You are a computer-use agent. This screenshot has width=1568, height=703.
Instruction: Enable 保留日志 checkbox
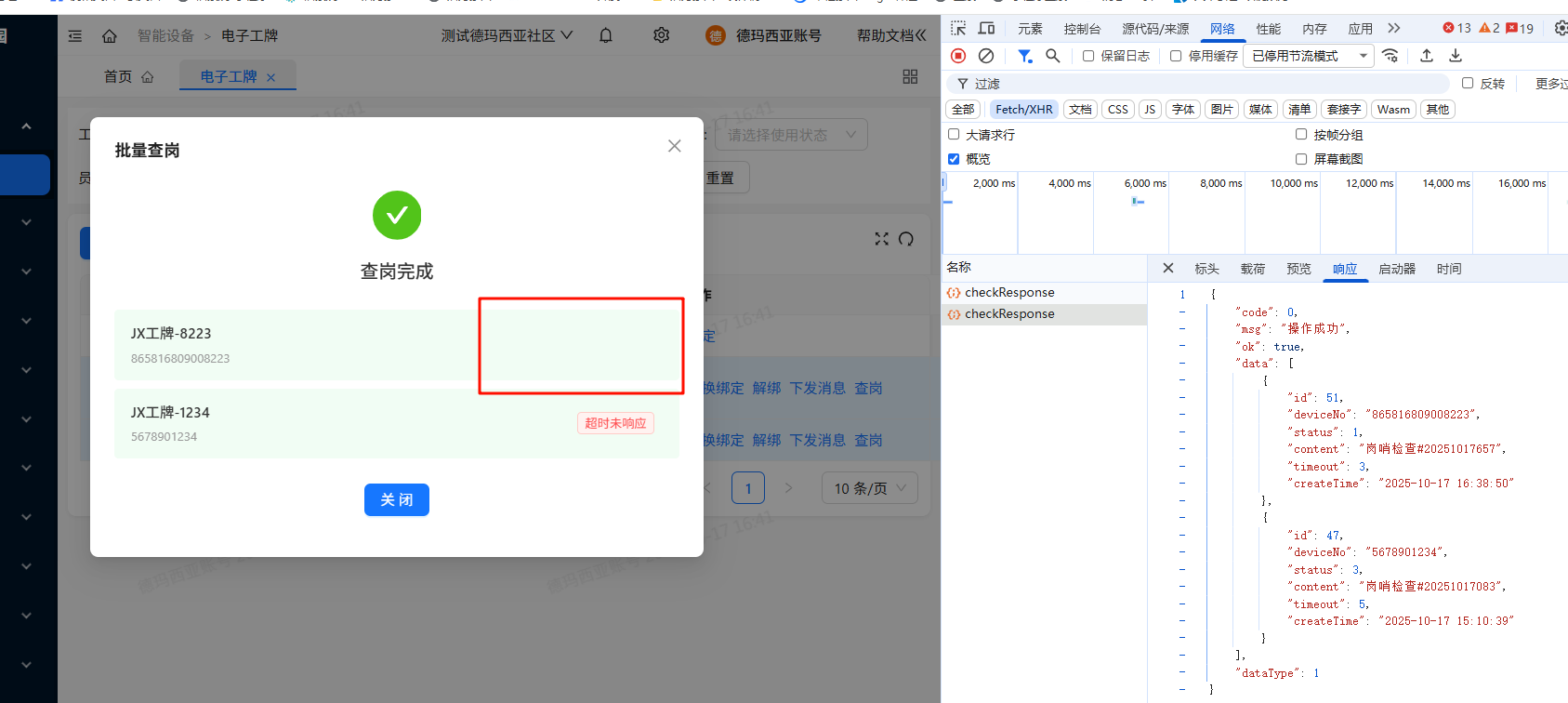click(1088, 56)
